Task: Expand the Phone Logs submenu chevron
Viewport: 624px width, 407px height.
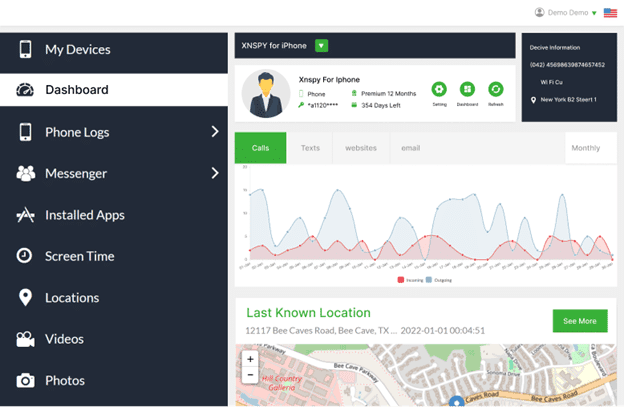Action: point(214,132)
